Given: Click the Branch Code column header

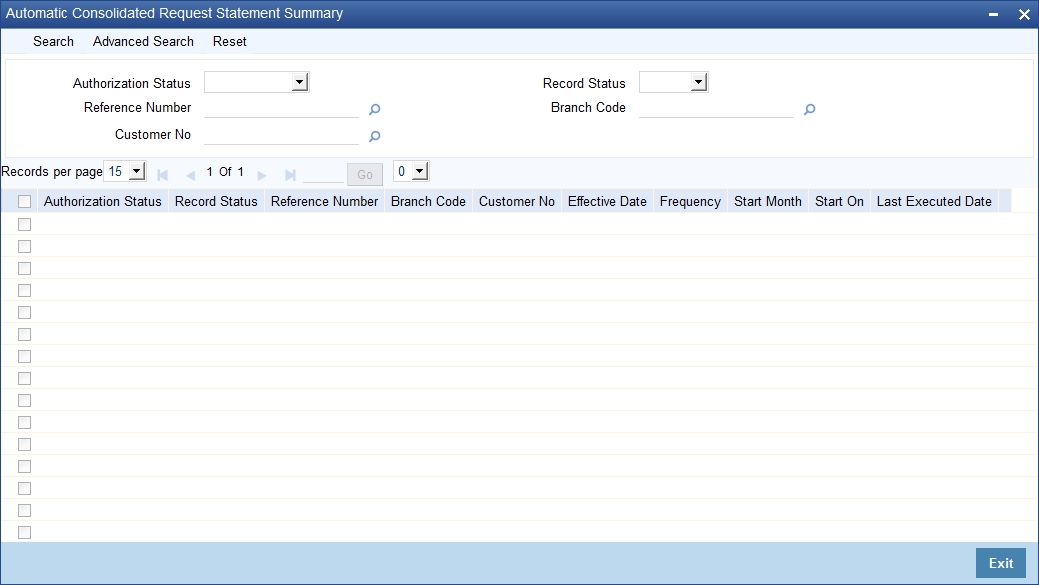Looking at the screenshot, I should pyautogui.click(x=428, y=201).
